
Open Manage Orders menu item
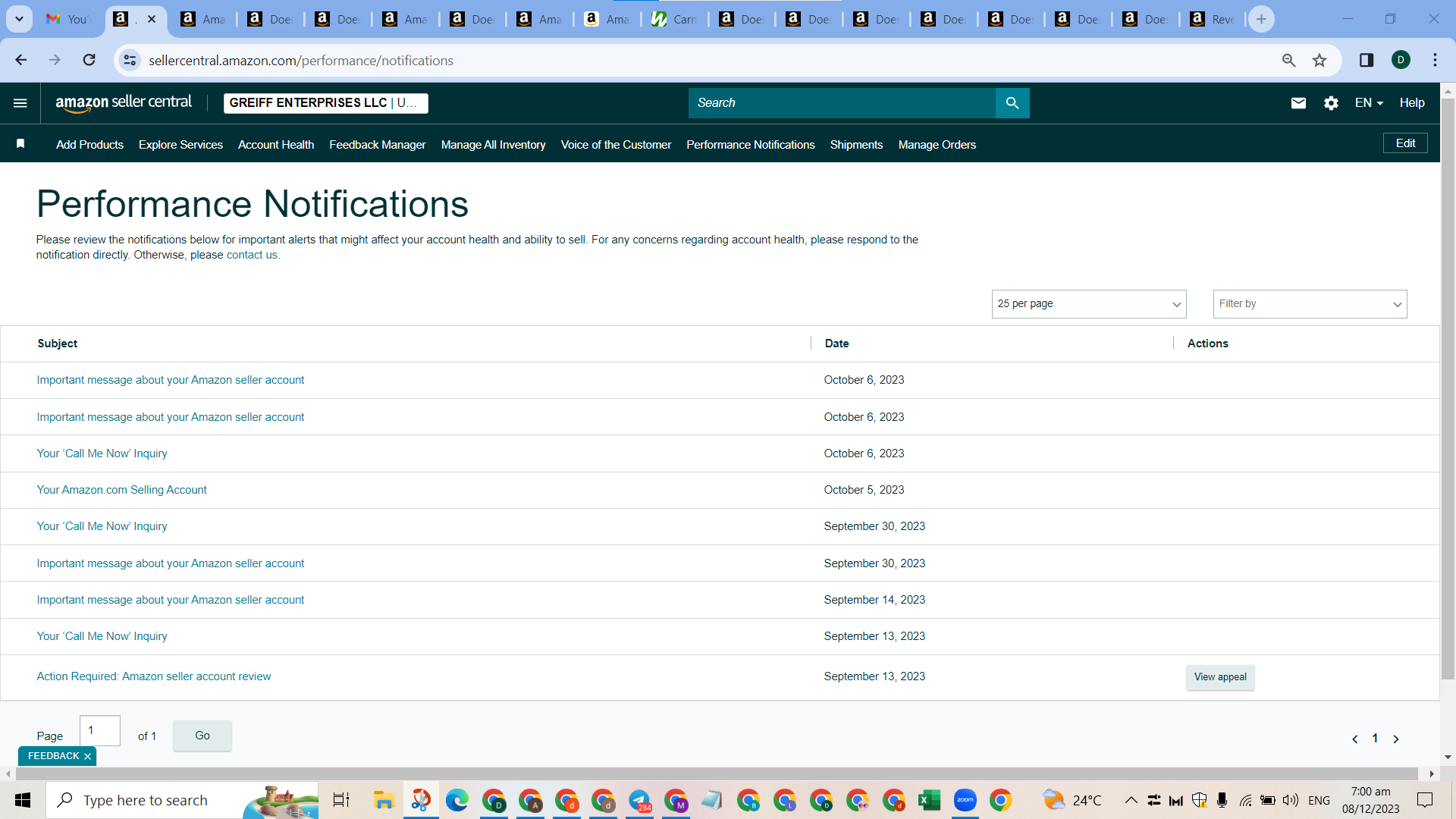coord(937,145)
